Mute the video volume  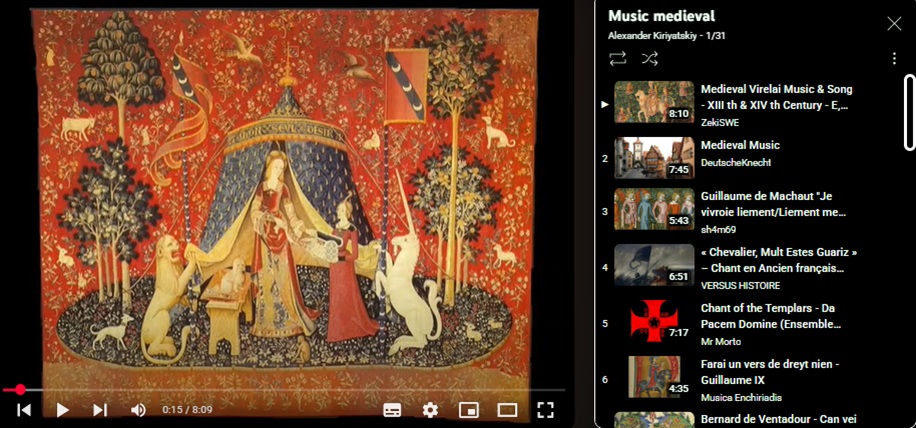point(138,409)
